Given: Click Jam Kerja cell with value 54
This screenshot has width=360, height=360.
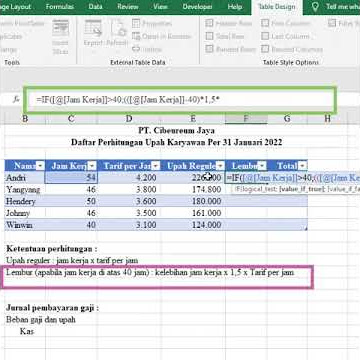Looking at the screenshot, I should pos(71,178).
